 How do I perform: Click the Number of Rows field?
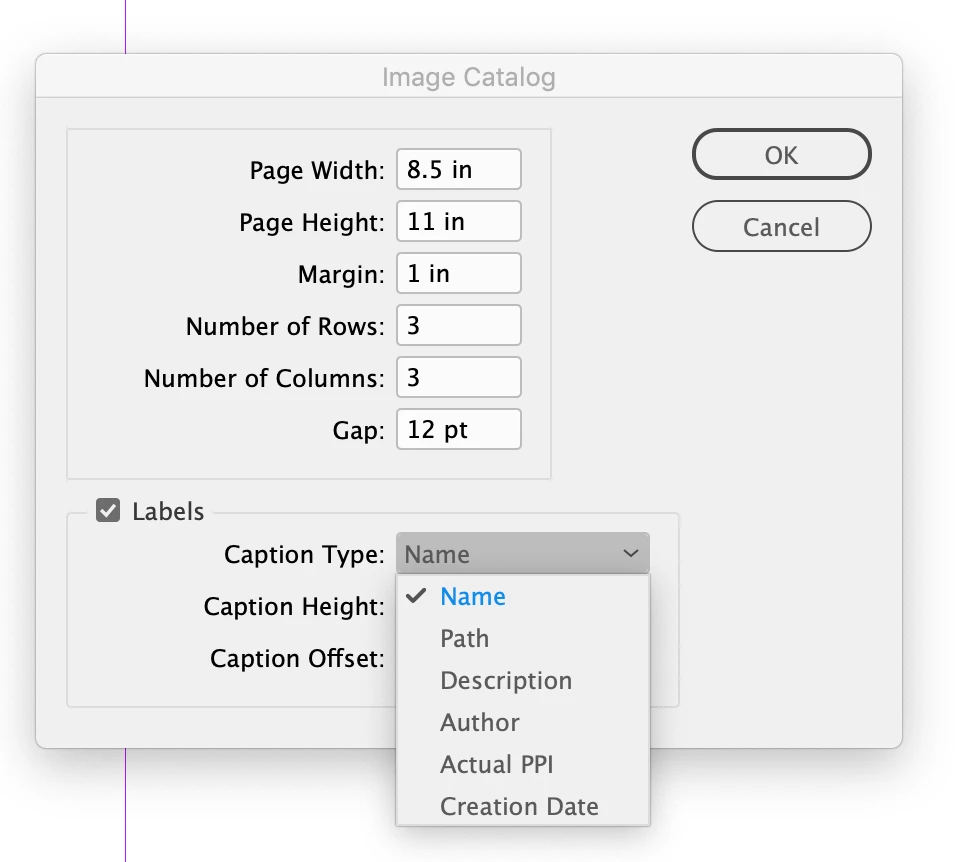coord(458,326)
